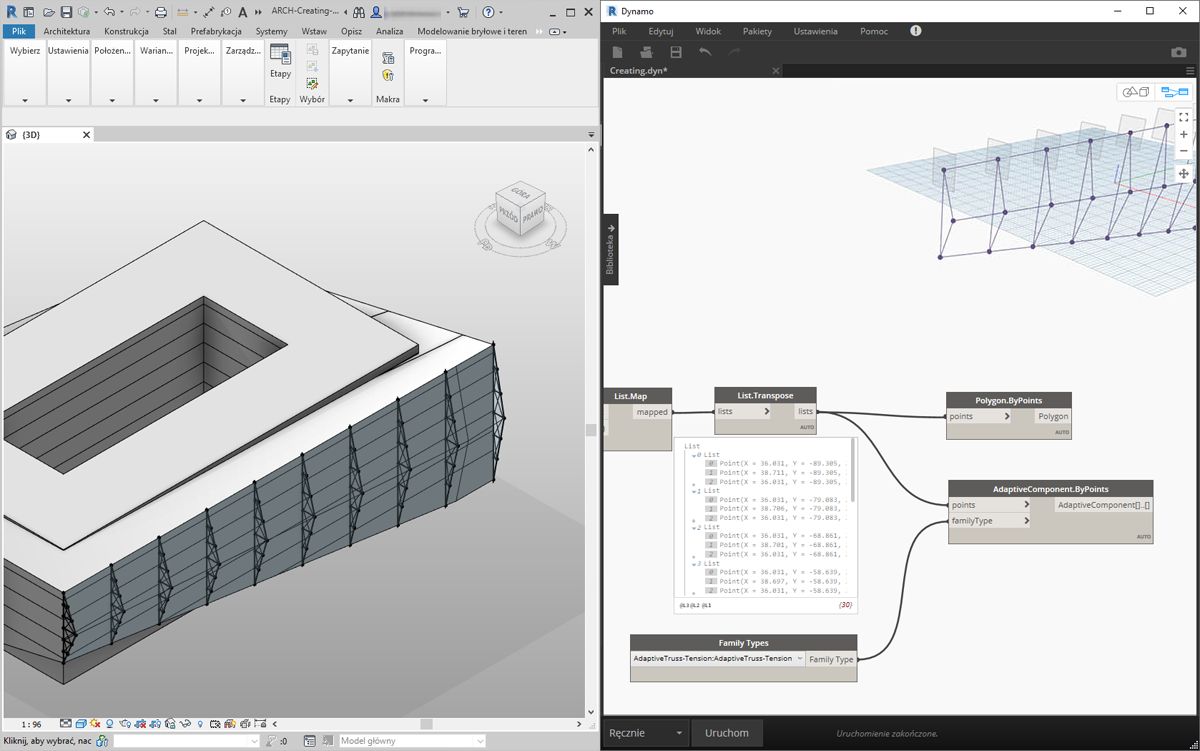The height and width of the screenshot is (751, 1200).
Task: Collapse list 1 in the preview bubble
Action: 696,491
